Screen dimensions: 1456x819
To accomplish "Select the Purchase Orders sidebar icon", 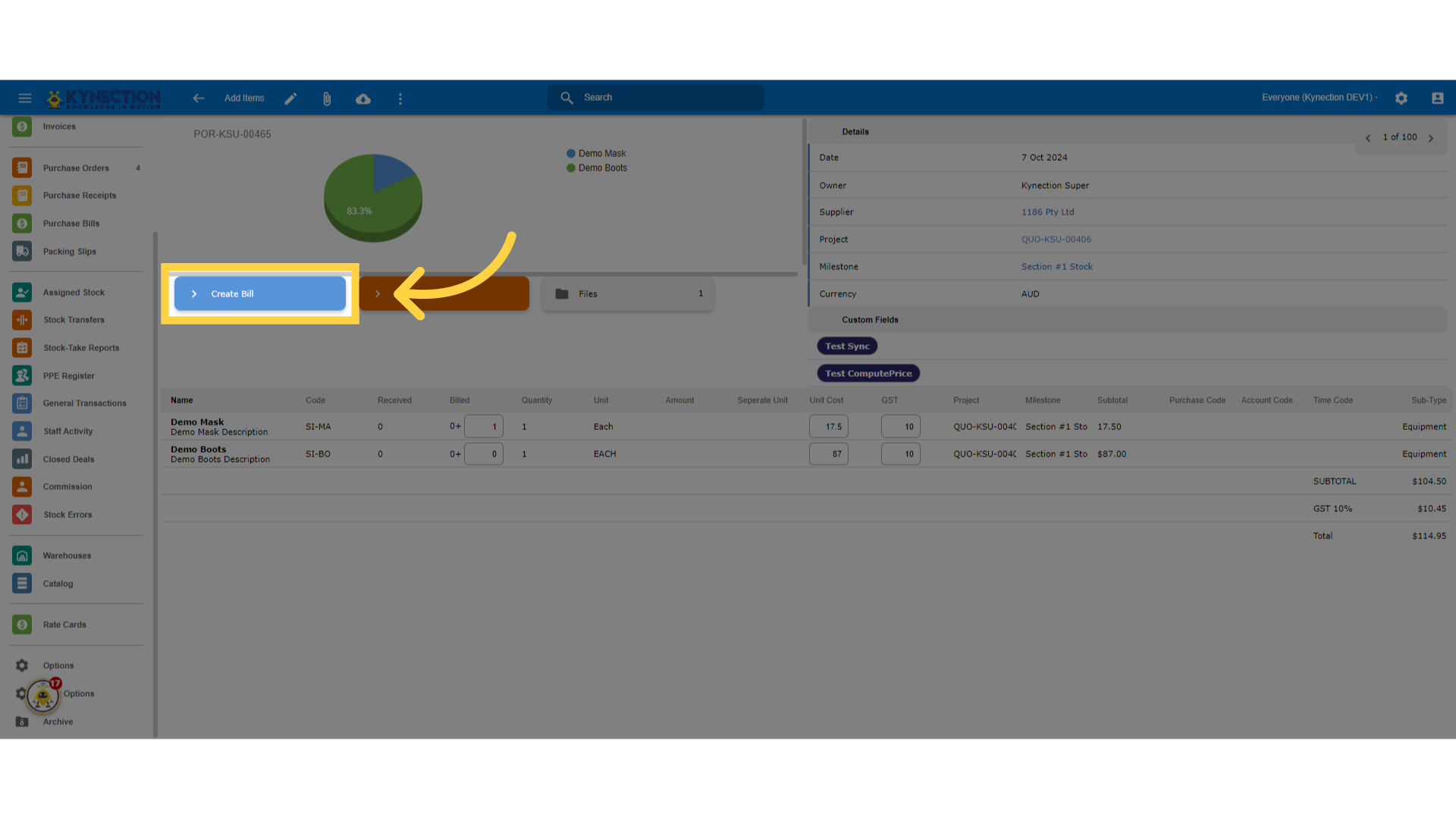I will click(21, 168).
